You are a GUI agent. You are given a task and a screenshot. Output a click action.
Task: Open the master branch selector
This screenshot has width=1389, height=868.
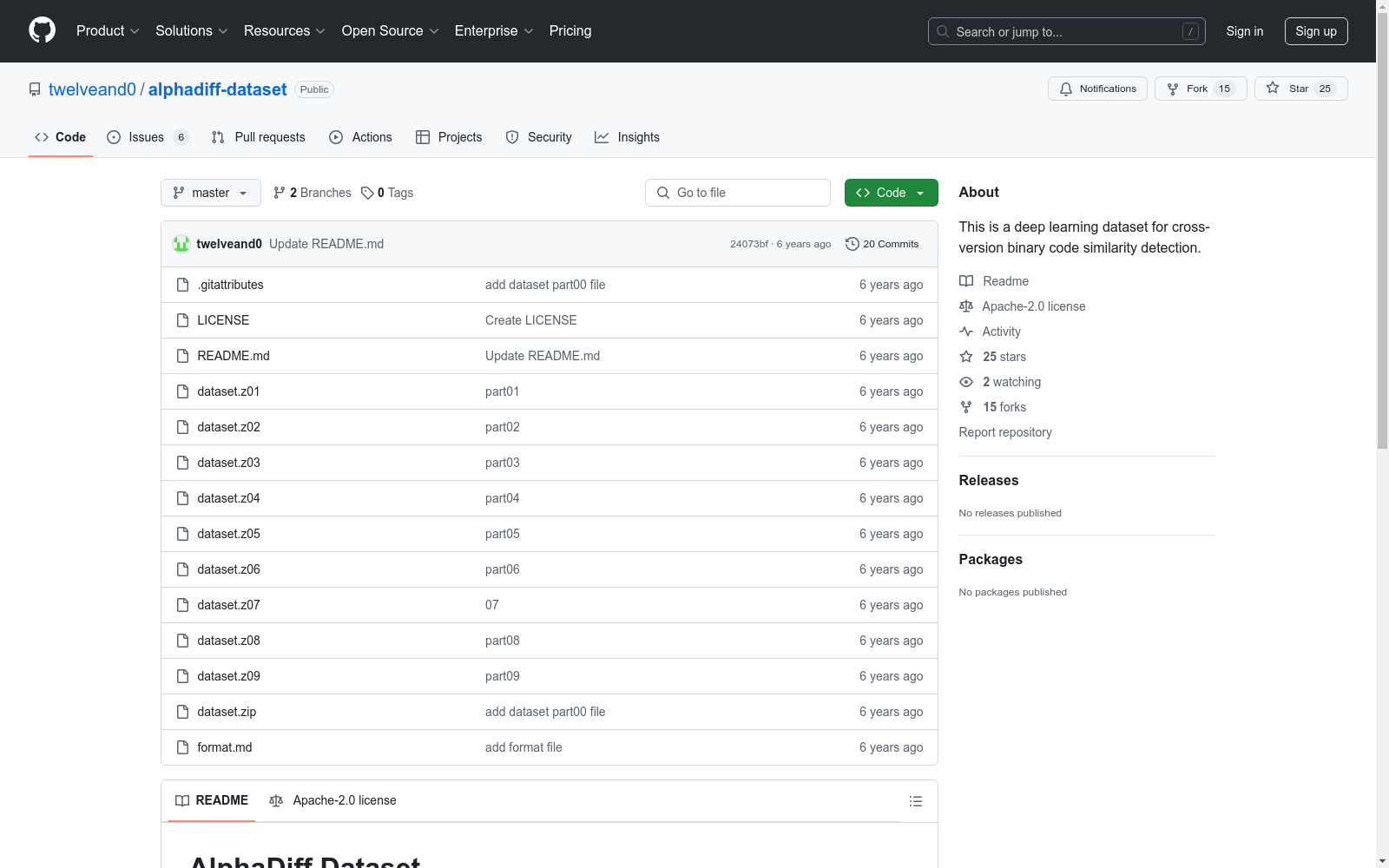tap(211, 193)
